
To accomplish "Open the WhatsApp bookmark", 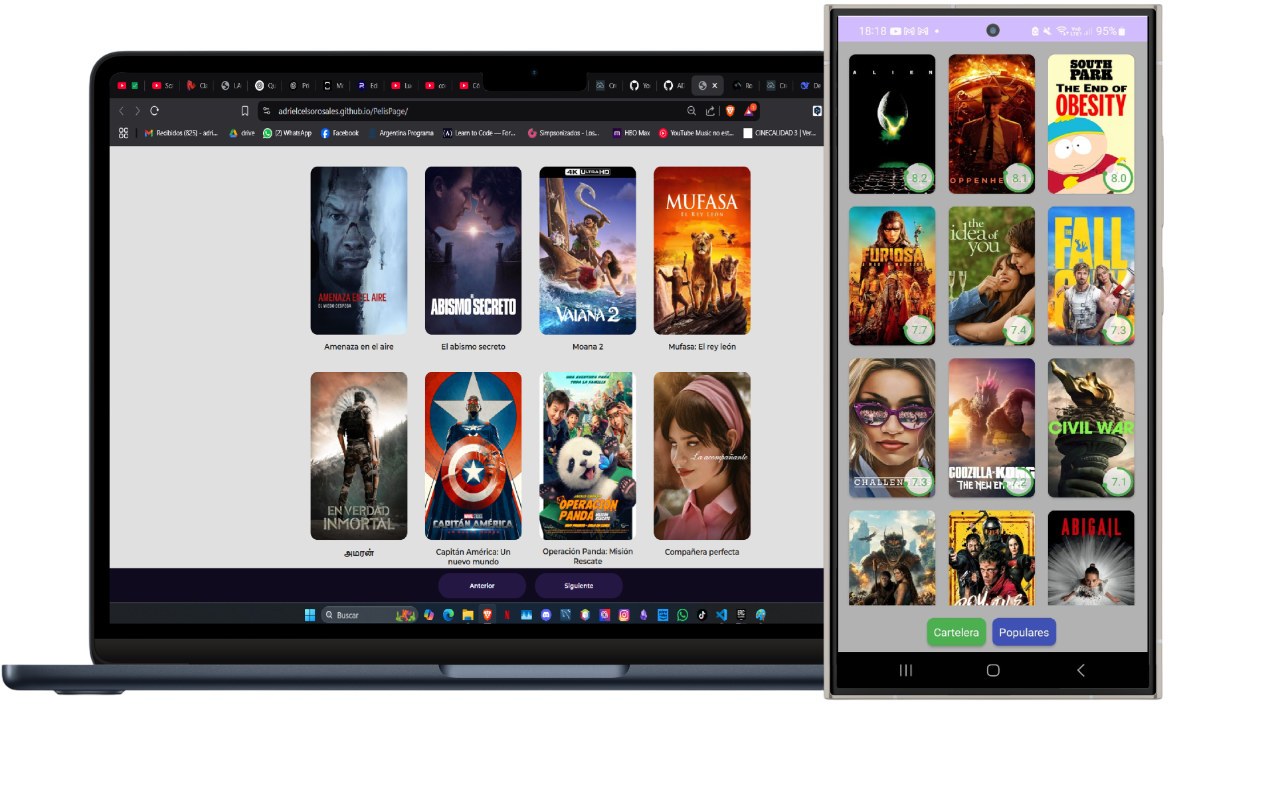I will pos(288,132).
